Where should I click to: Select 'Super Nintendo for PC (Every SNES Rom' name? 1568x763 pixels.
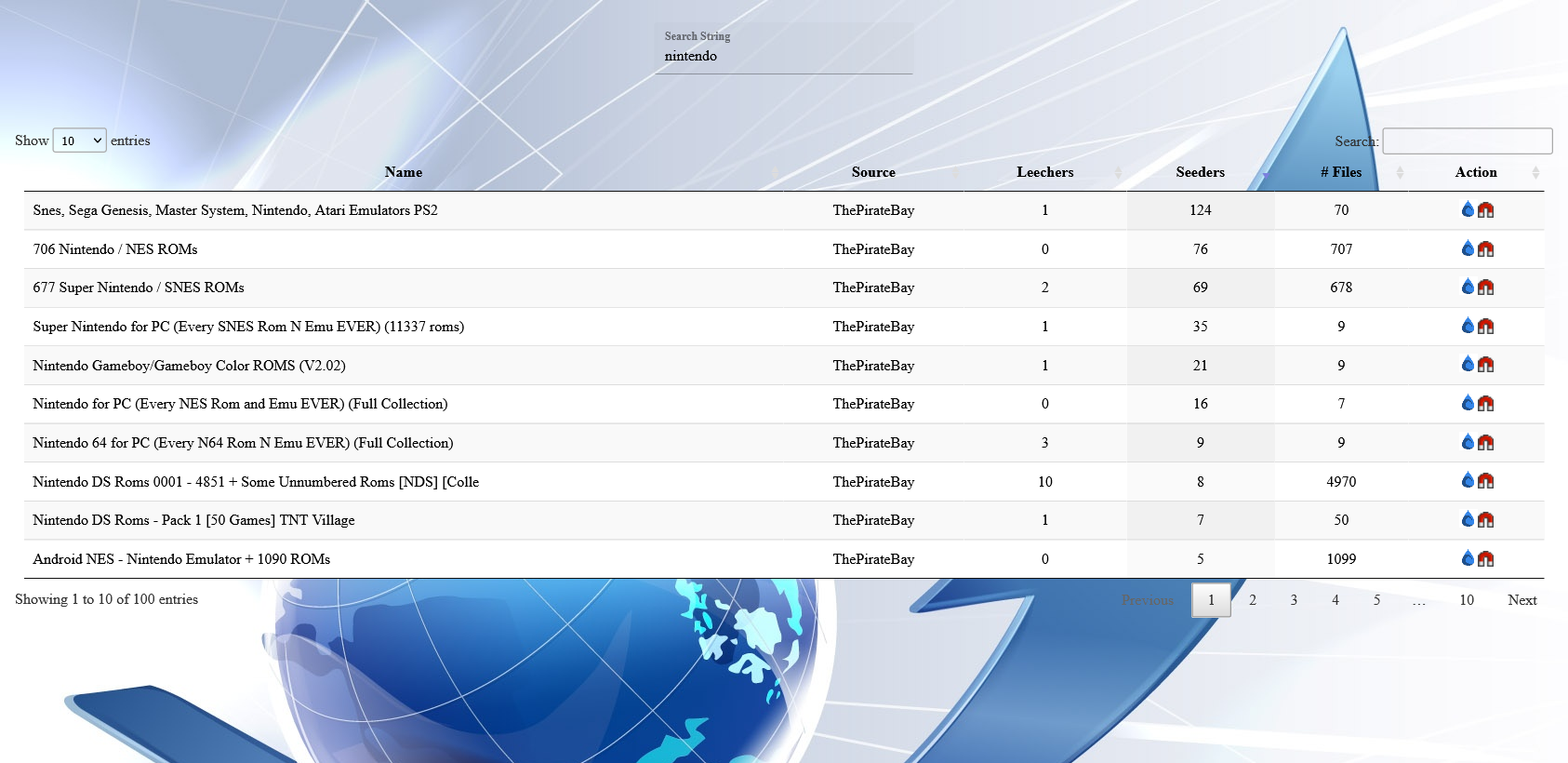[x=248, y=327]
